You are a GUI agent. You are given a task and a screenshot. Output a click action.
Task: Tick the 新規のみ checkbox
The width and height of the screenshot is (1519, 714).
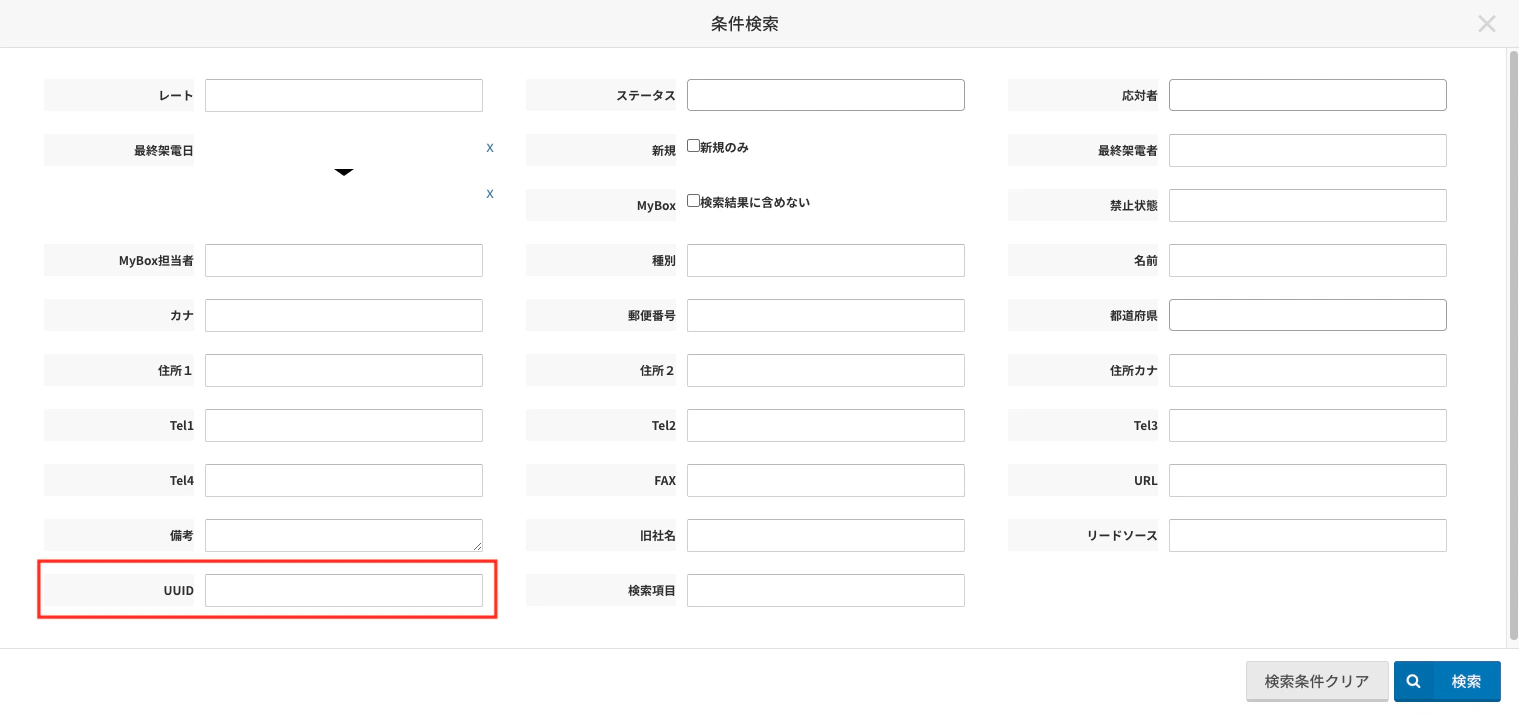(693, 146)
